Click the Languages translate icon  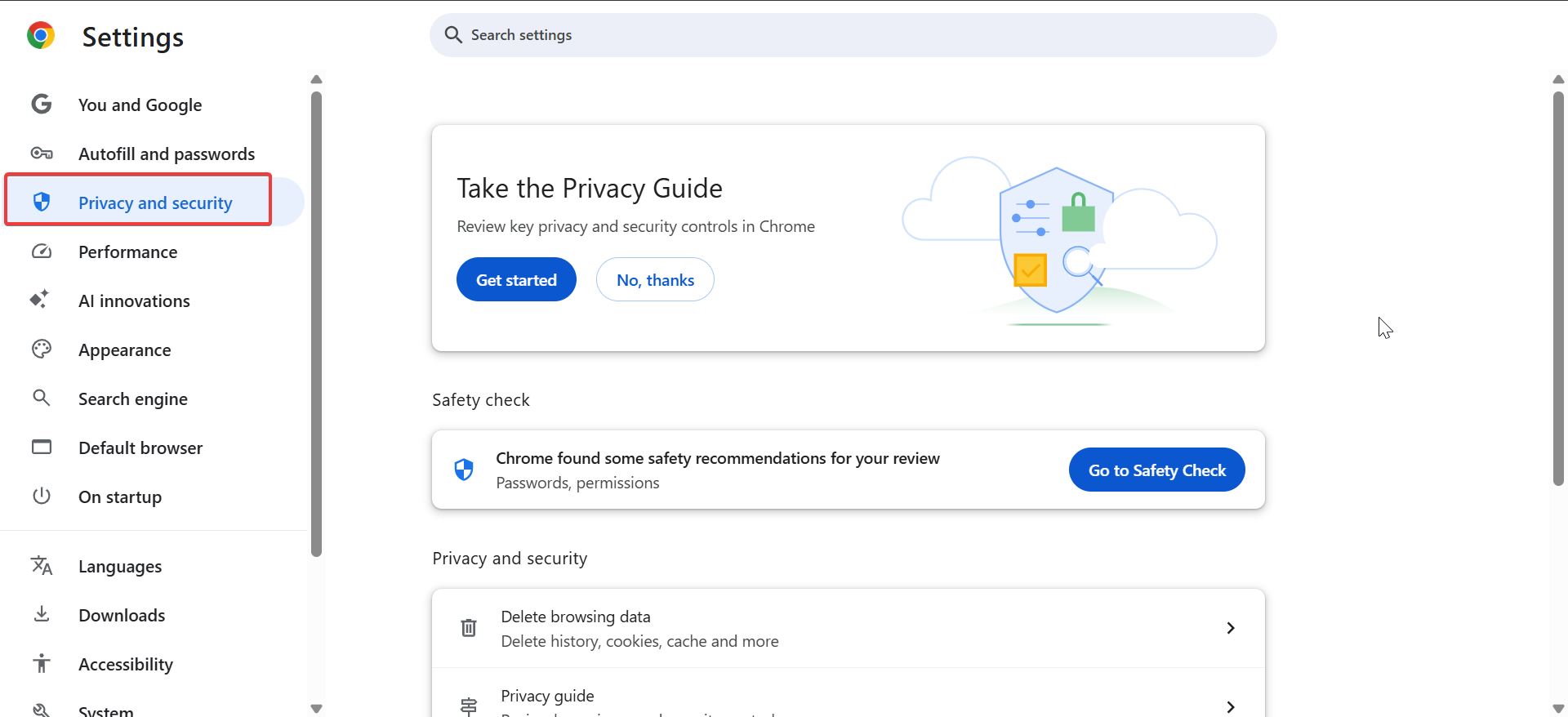click(42, 565)
